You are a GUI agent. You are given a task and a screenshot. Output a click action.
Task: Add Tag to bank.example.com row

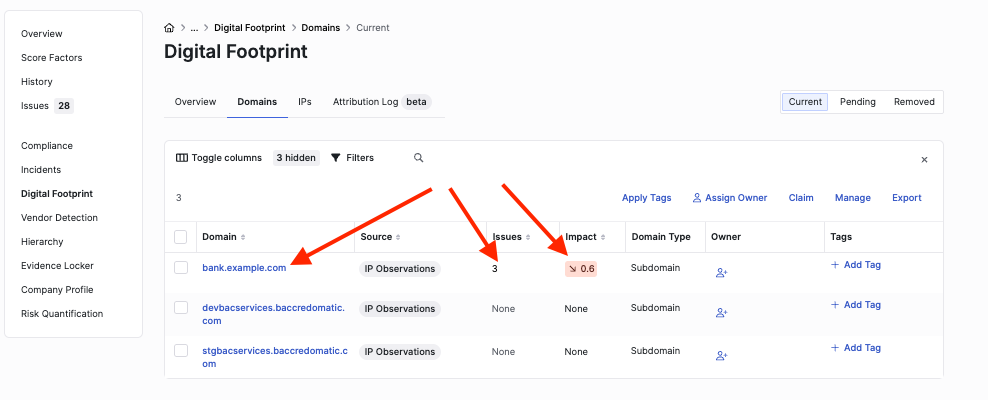click(x=856, y=265)
